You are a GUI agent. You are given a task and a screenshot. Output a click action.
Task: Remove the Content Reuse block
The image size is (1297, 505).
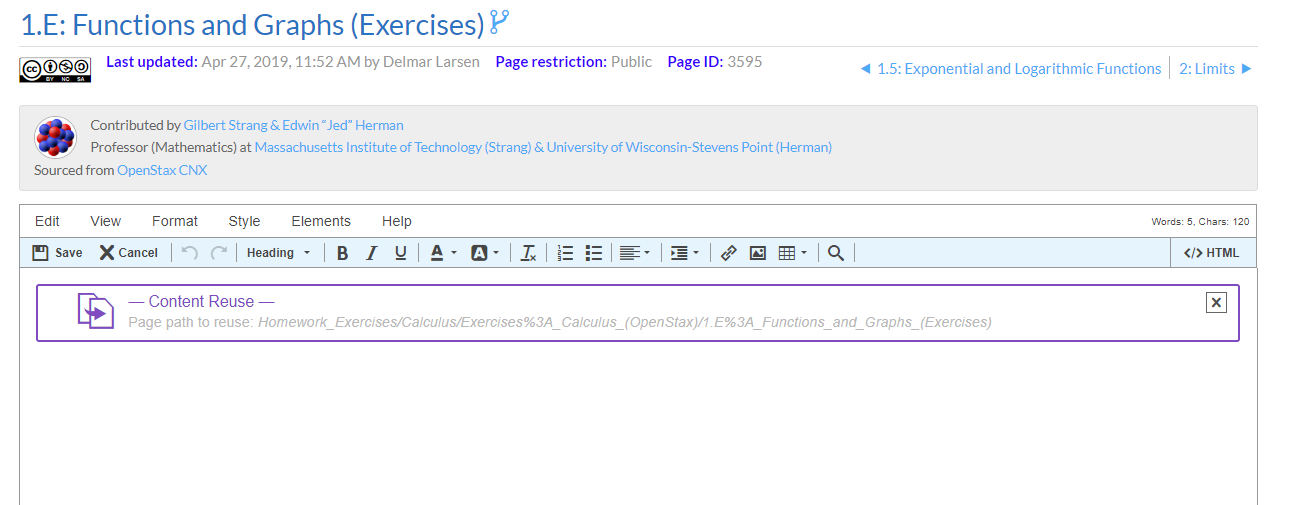(x=1216, y=303)
